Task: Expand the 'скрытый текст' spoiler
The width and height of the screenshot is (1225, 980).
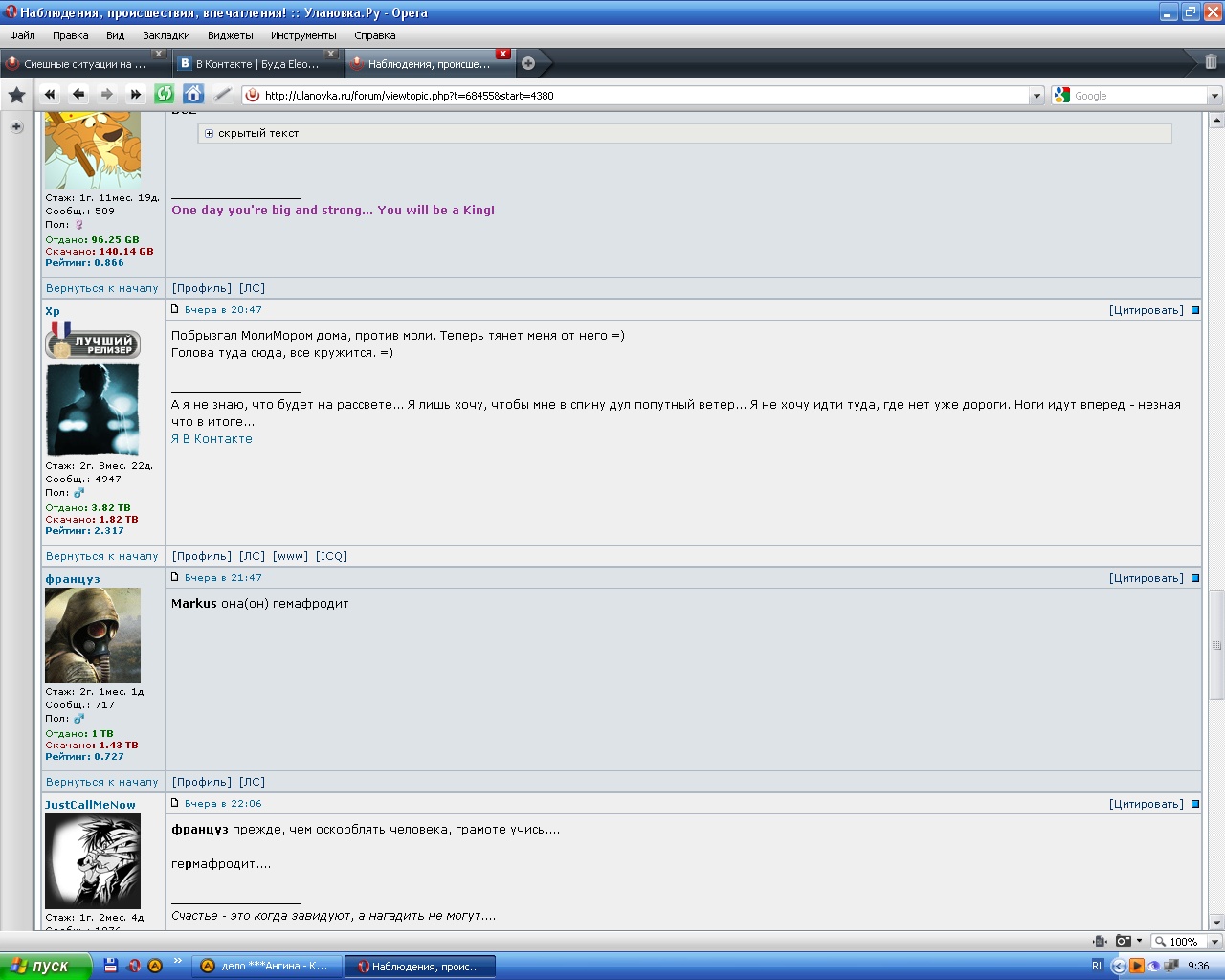Action: (210, 134)
